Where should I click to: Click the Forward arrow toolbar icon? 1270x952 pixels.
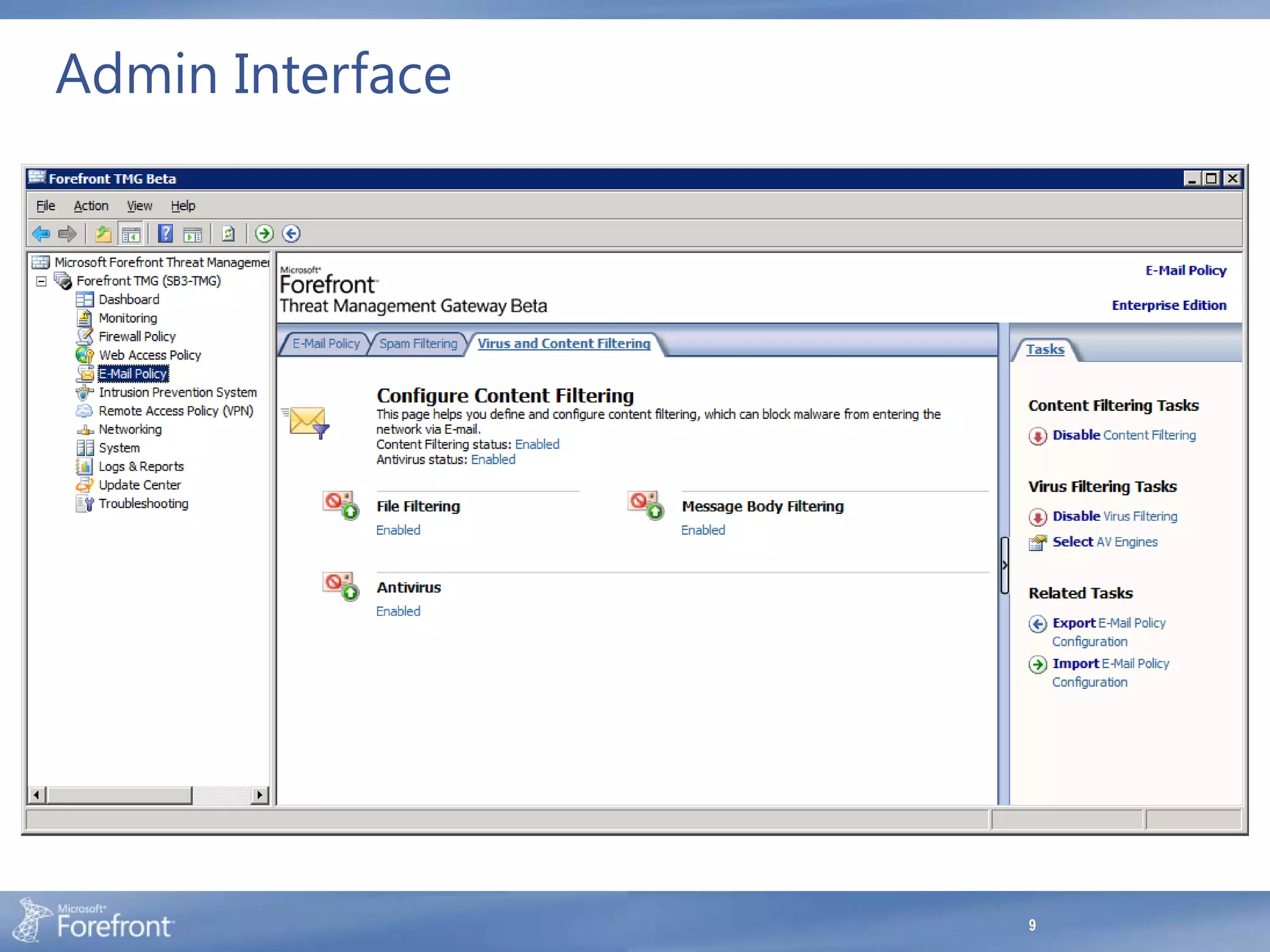(x=67, y=234)
